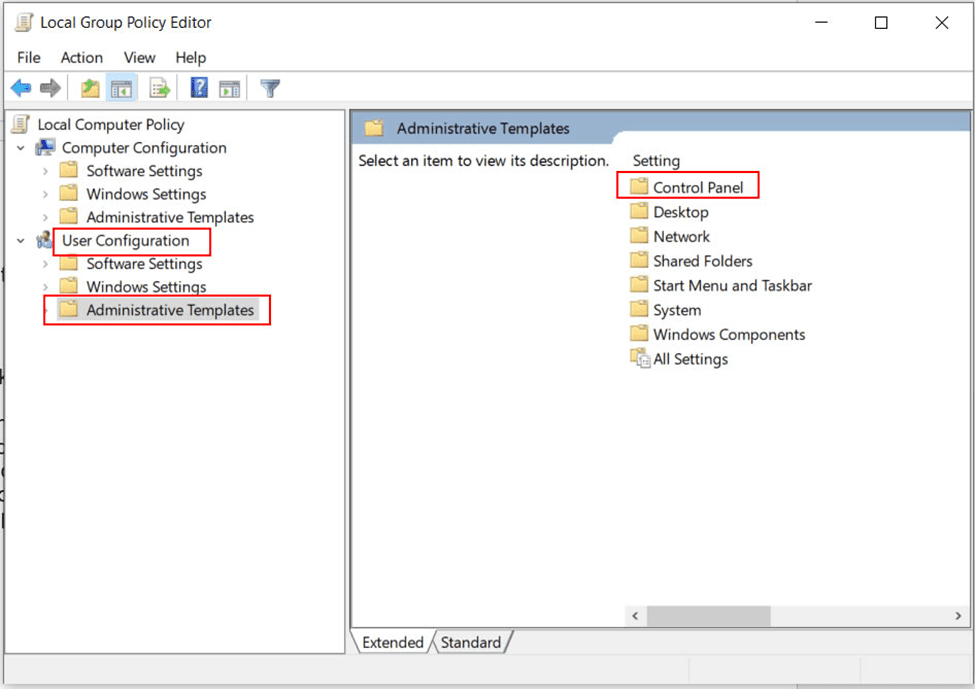Select the Control Panel folder in Setting list

697,187
